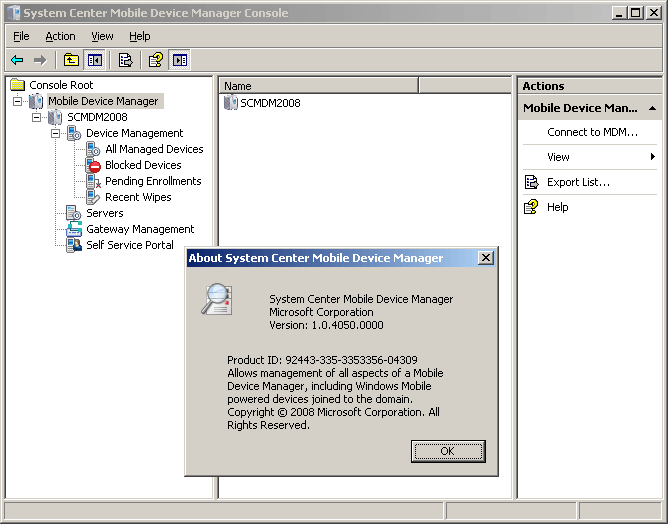Viewport: 668px width, 524px height.
Task: Click the Product ID line in About dialog
Action: [322, 360]
